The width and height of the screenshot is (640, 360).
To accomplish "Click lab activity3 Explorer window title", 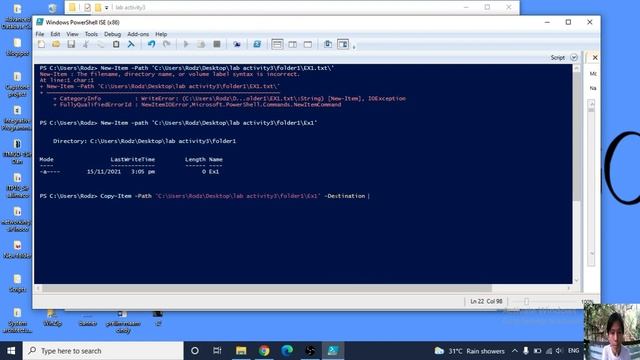I will [x=130, y=7].
